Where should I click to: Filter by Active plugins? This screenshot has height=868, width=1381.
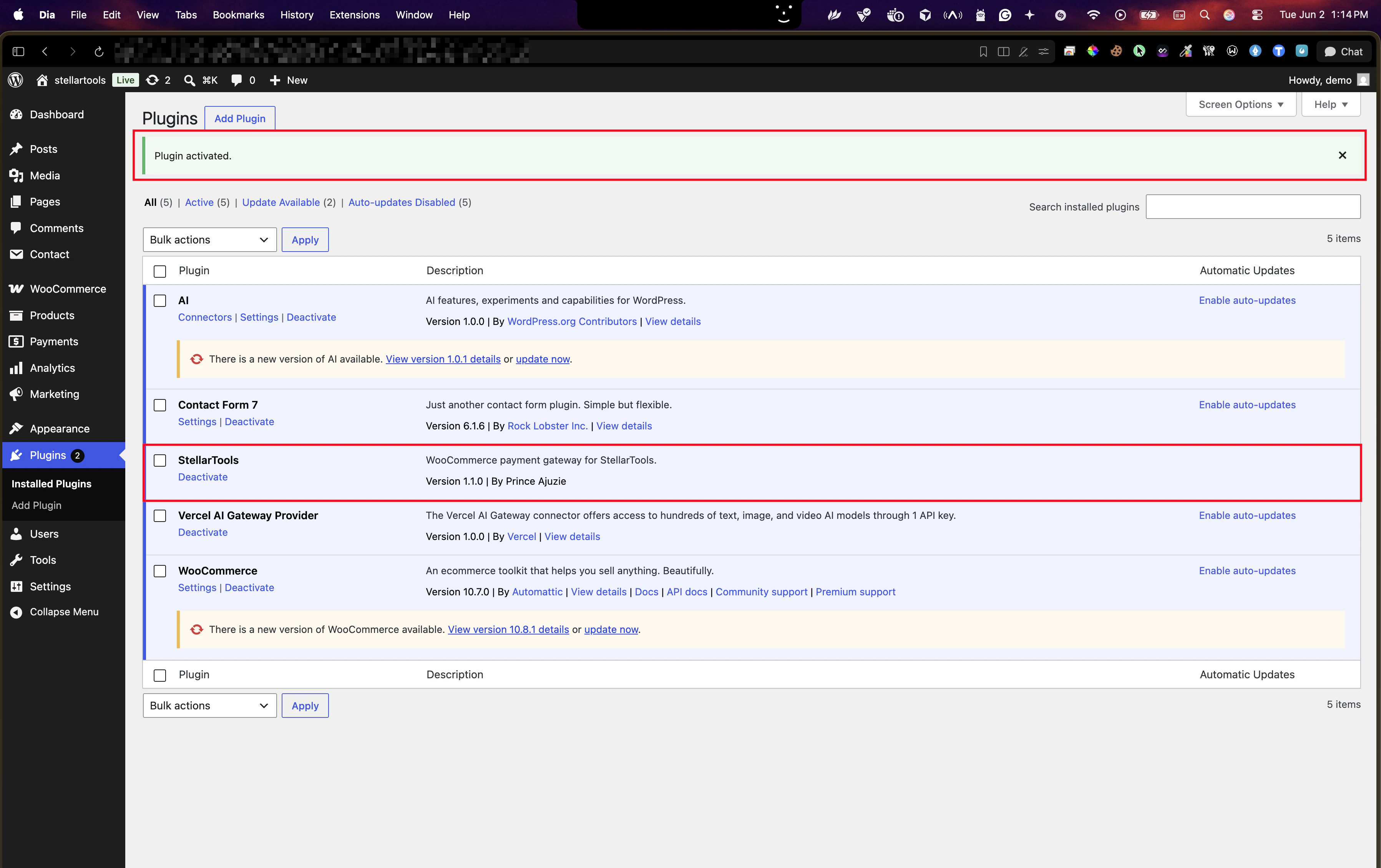coord(199,202)
